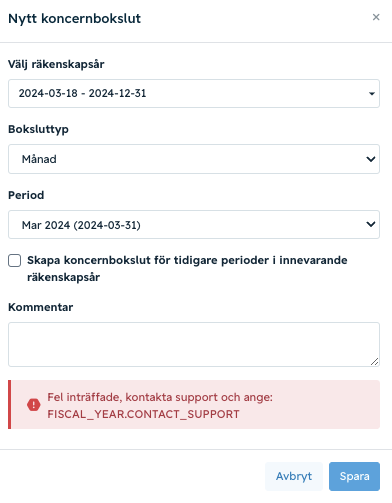Expand the Period dropdown showing Mar 2024

click(194, 224)
